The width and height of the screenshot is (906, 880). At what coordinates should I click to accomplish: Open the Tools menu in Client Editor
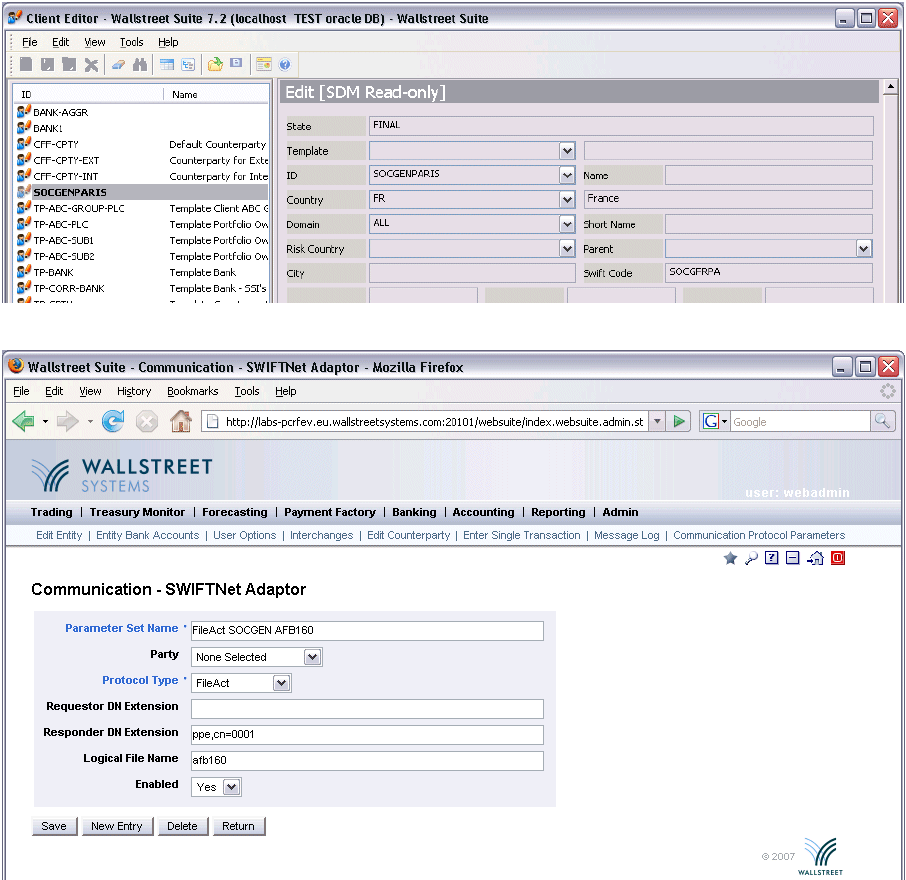pos(131,42)
